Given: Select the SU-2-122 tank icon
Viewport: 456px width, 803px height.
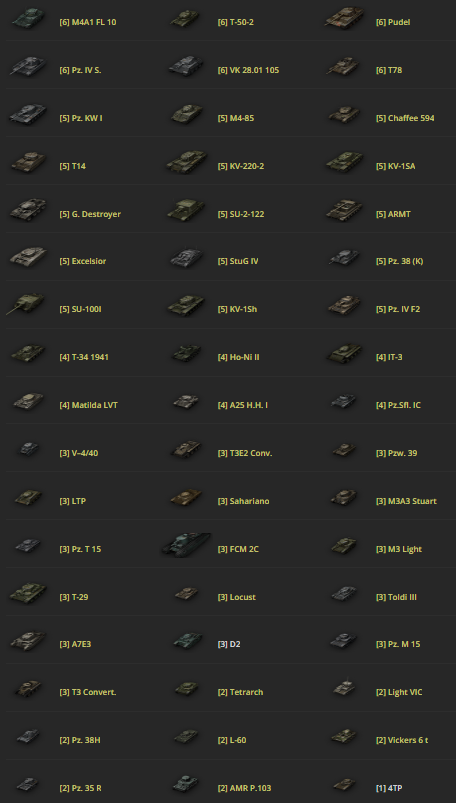Looking at the screenshot, I should tap(187, 210).
